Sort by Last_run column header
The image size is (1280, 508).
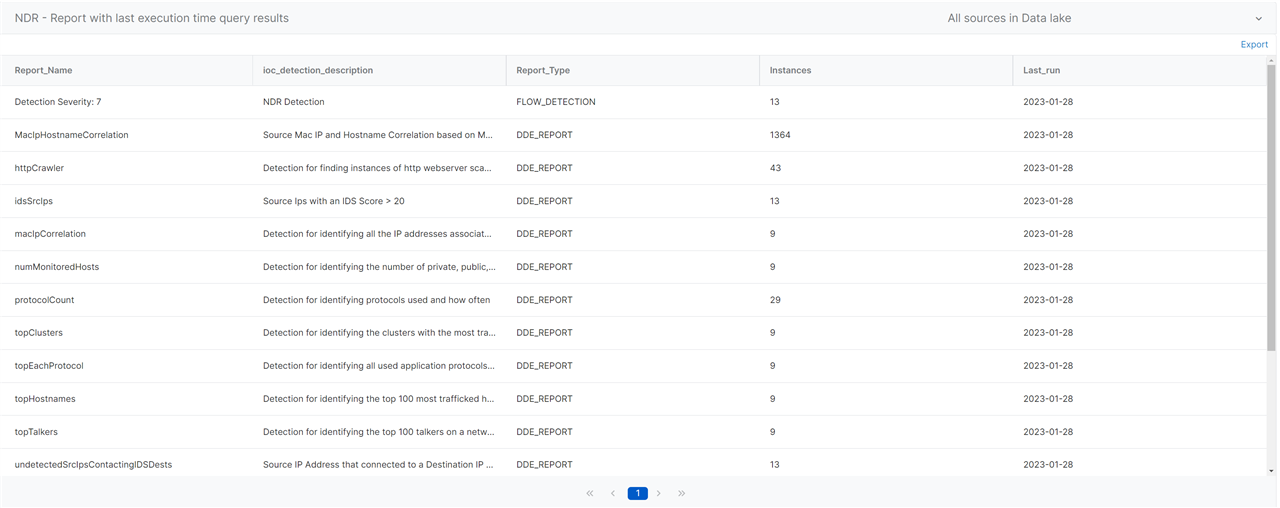click(1042, 70)
